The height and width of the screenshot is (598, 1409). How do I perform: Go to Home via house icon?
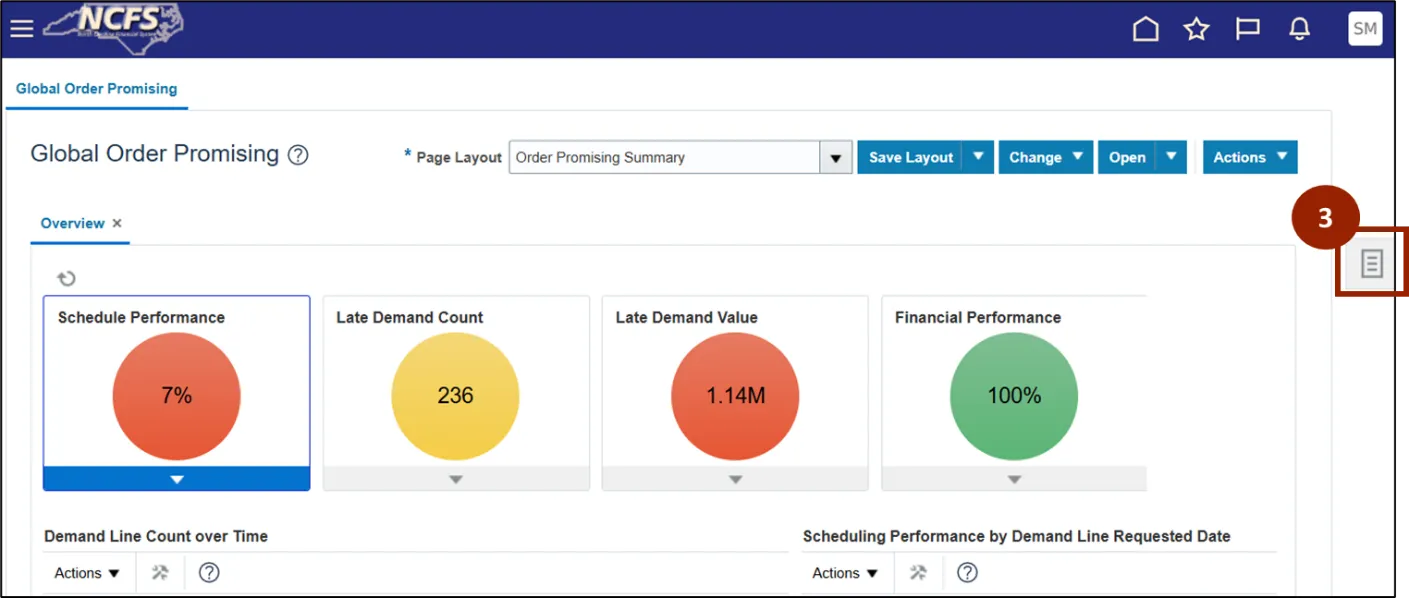1145,30
